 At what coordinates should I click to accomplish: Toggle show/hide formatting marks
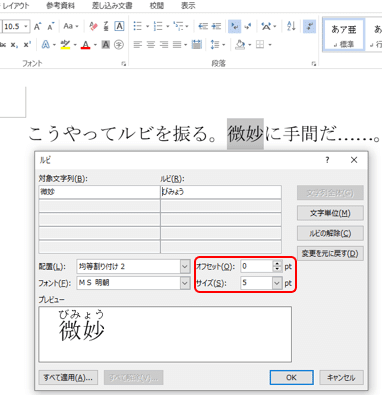tap(310, 26)
